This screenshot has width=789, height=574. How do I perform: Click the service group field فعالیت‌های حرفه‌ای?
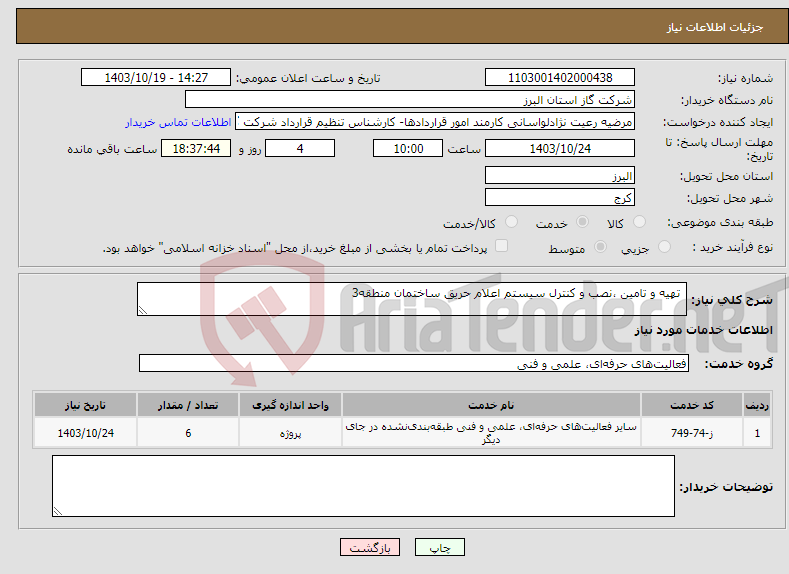414,363
